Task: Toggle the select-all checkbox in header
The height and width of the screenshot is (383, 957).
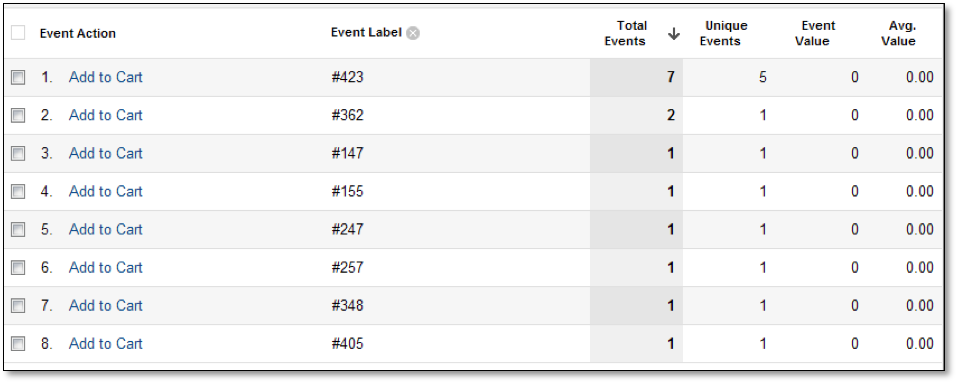Action: 18,33
